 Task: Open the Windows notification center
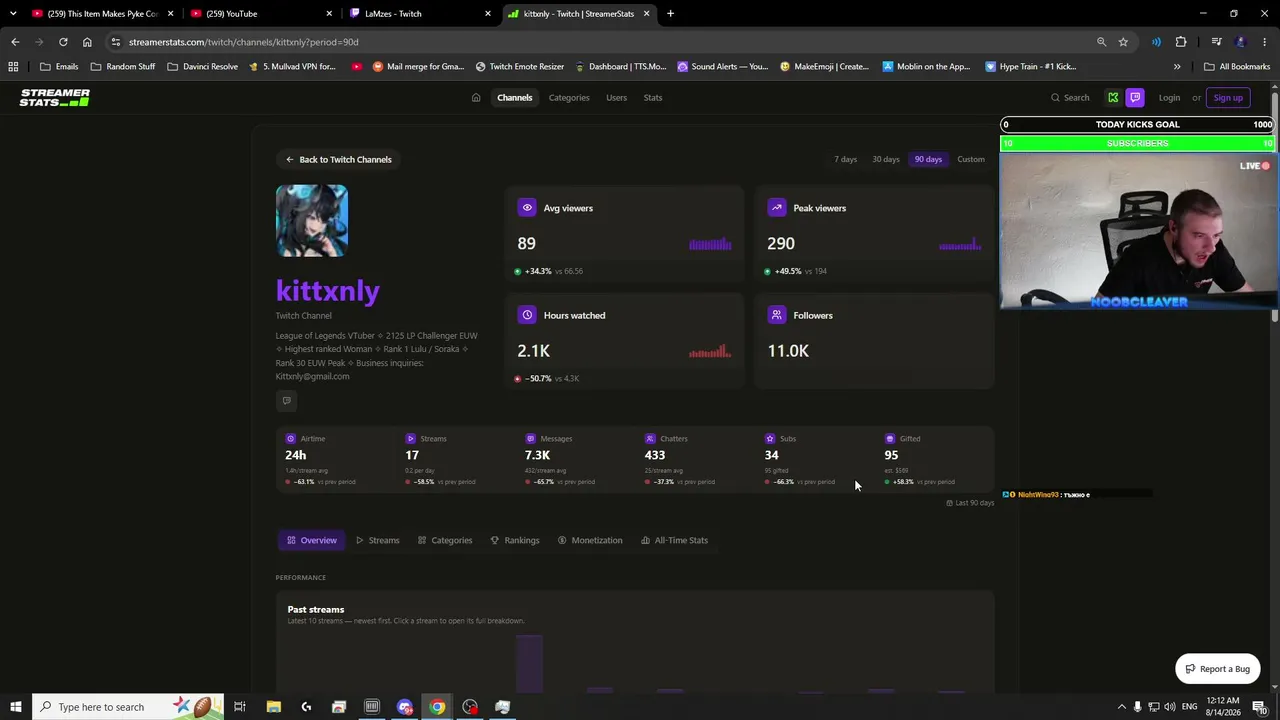pyautogui.click(x=1259, y=707)
